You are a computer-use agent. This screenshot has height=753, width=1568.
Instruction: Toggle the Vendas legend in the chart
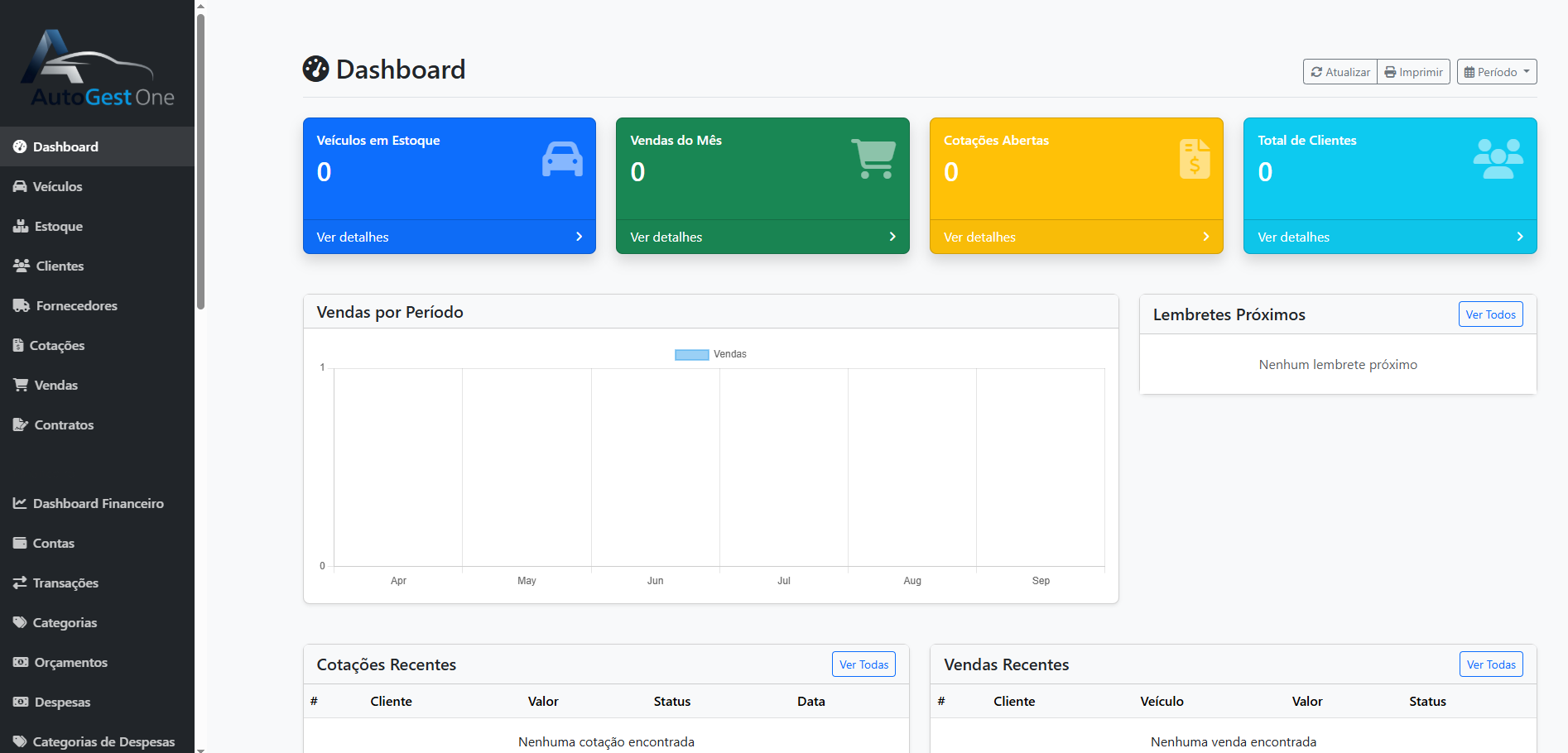[x=709, y=354]
